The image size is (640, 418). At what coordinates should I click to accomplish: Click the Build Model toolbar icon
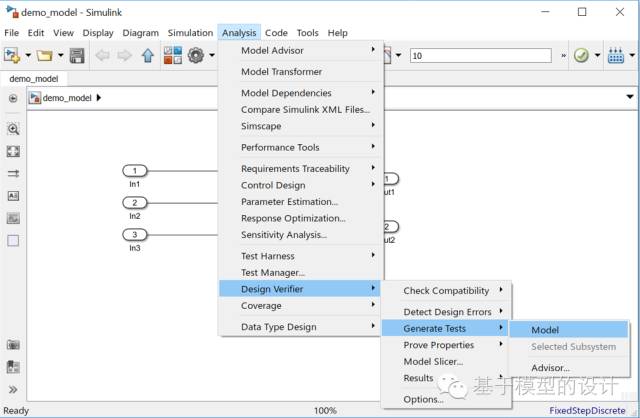(x=615, y=56)
